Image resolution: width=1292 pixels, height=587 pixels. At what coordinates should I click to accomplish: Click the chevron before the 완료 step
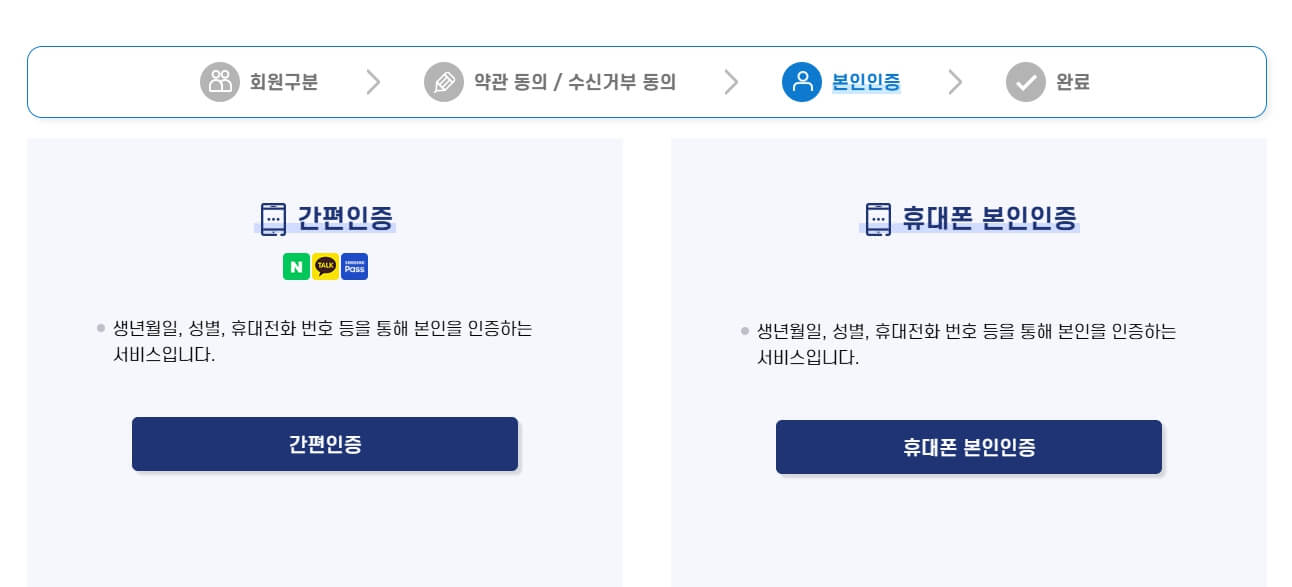956,82
